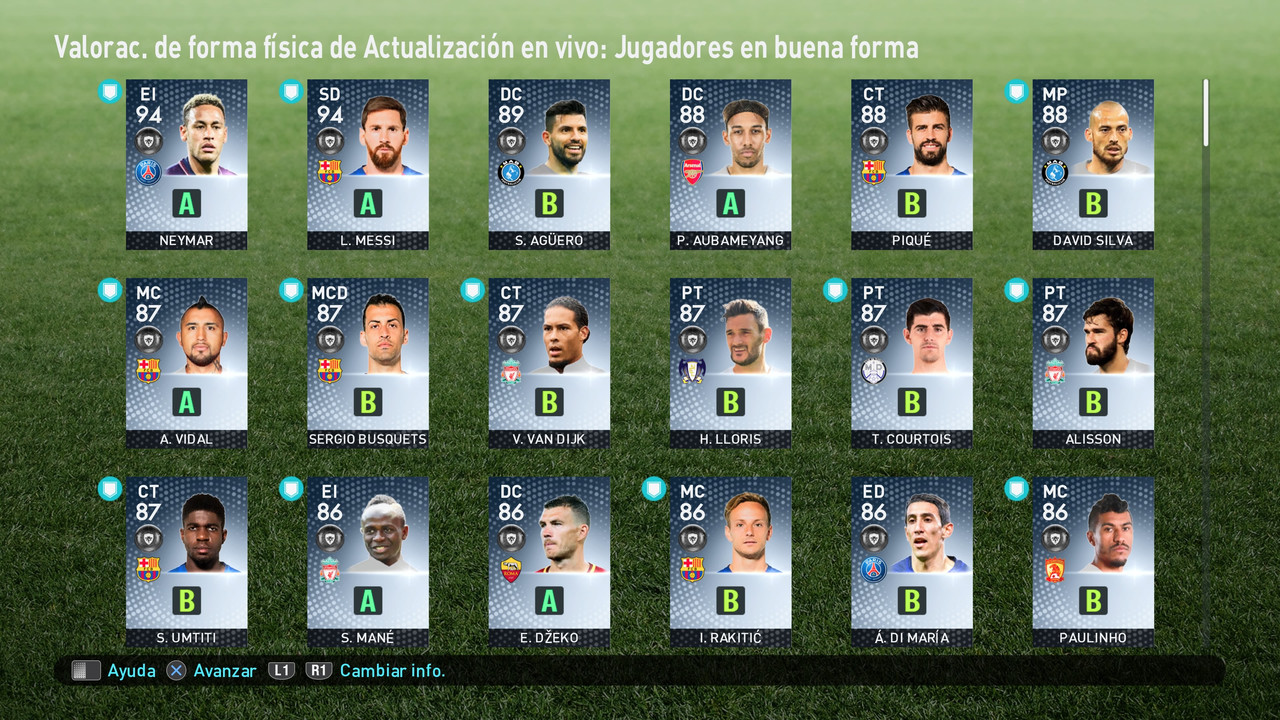Click the PSG club badge on Neymar's card

[x=148, y=172]
